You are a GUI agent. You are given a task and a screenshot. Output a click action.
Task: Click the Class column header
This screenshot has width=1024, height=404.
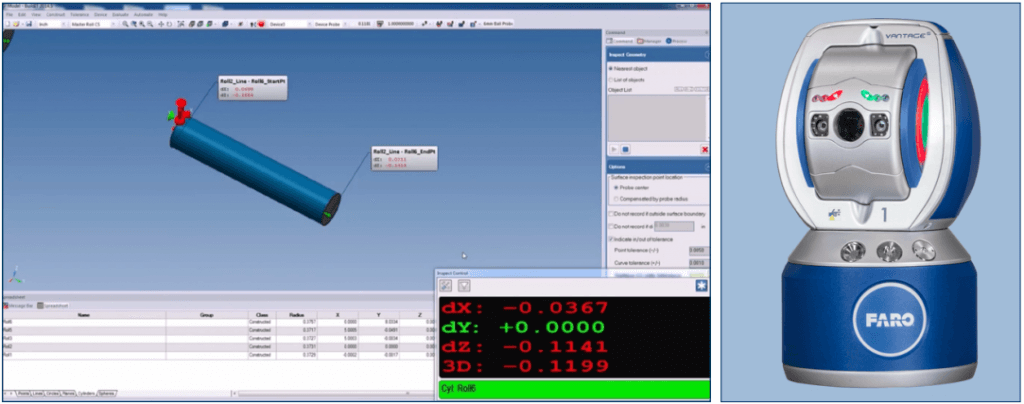click(263, 315)
